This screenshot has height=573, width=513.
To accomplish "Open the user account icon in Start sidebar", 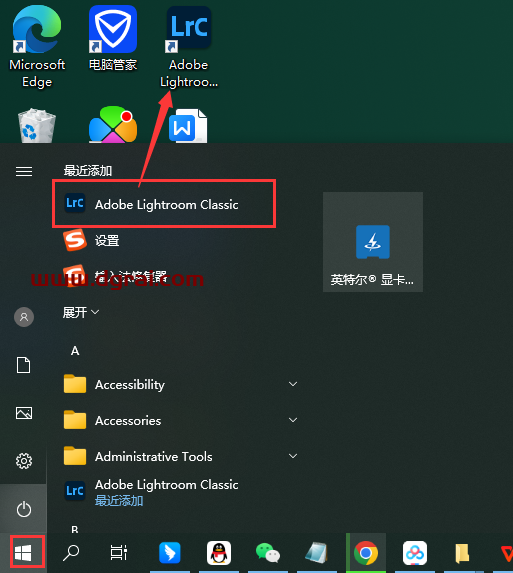I will point(24,317).
